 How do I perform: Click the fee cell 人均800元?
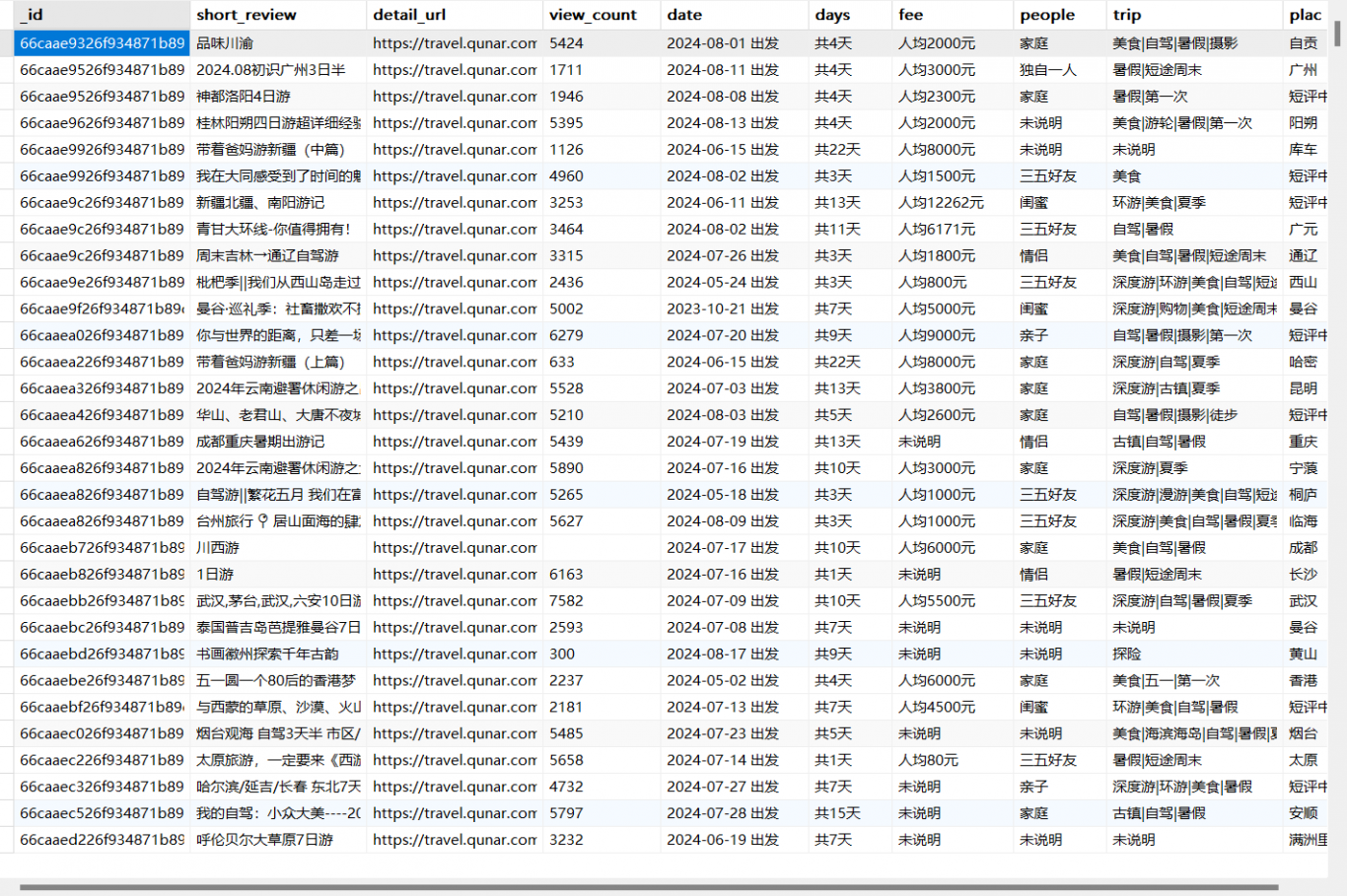coord(953,282)
